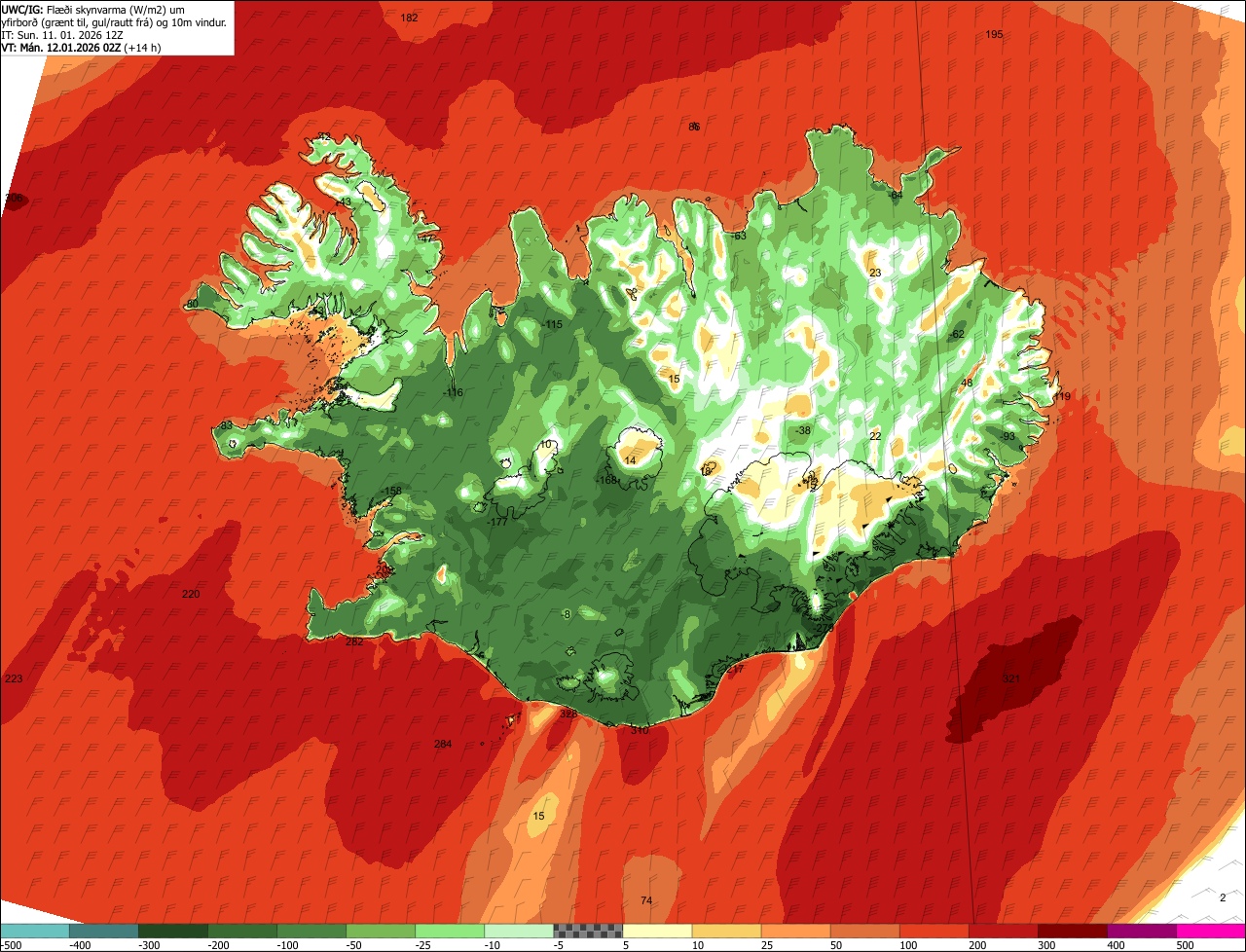This screenshot has width=1246, height=952.
Task: Click the map value '-93' in the Eastfjords
Action: click(1008, 436)
